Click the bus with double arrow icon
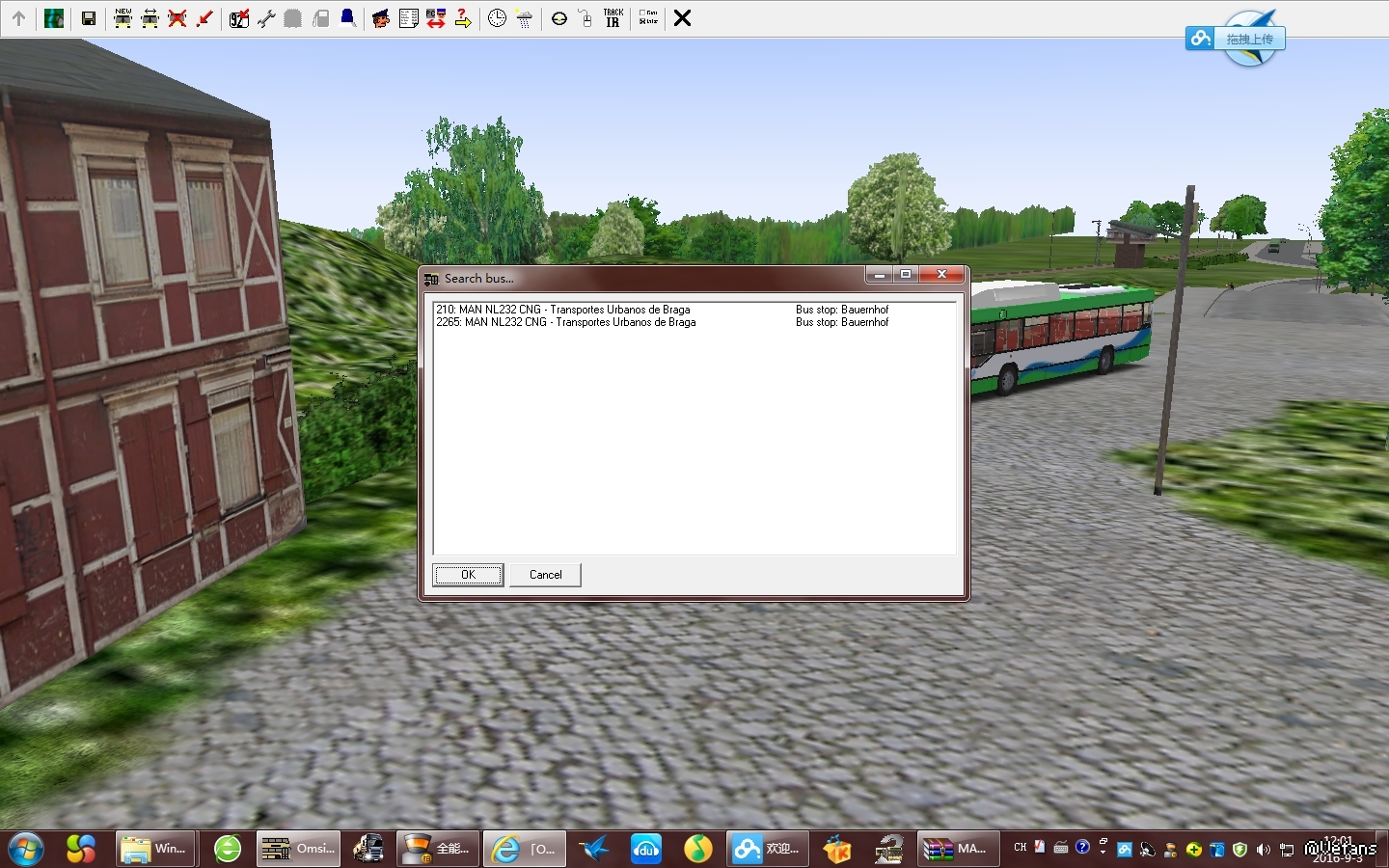Screen dimensions: 1389x868 (150, 18)
